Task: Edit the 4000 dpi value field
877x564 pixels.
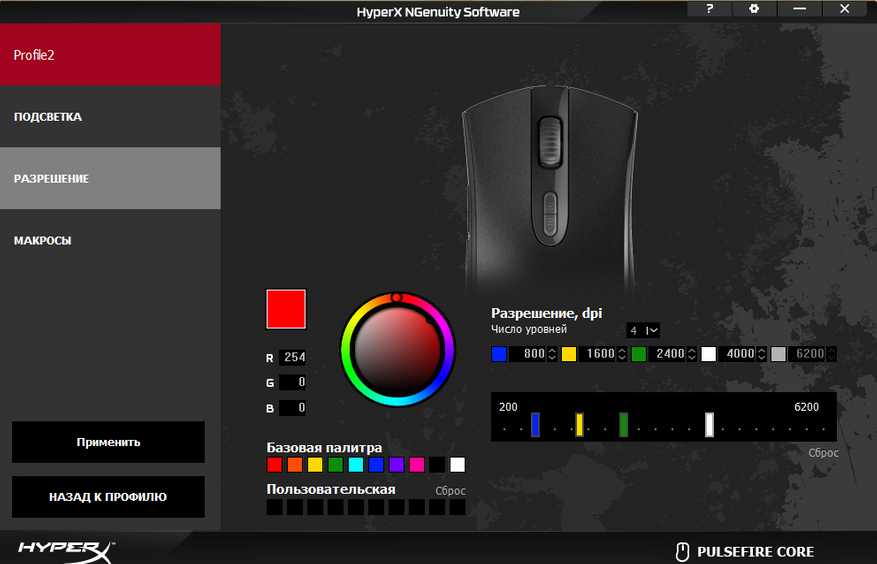Action: (x=737, y=354)
